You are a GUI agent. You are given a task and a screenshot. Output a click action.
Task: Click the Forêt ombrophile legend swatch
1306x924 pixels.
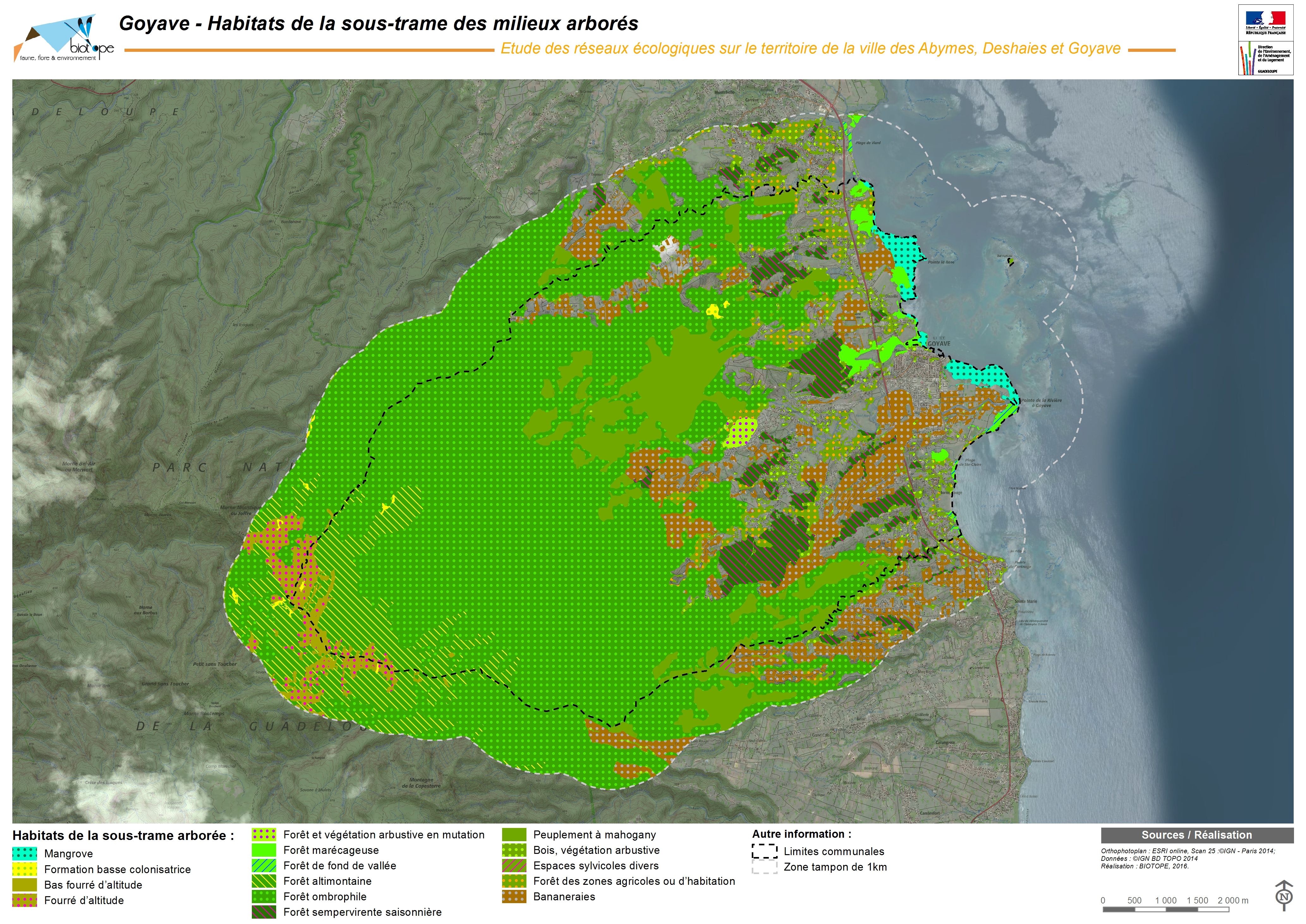pos(264,897)
